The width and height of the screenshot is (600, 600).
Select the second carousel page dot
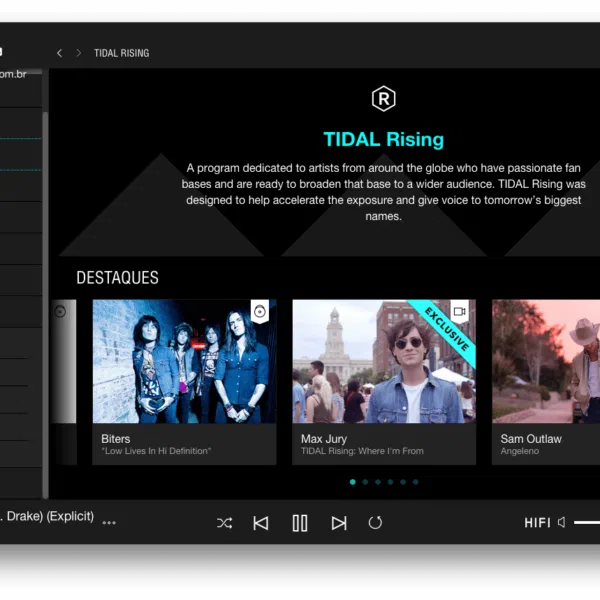point(365,482)
